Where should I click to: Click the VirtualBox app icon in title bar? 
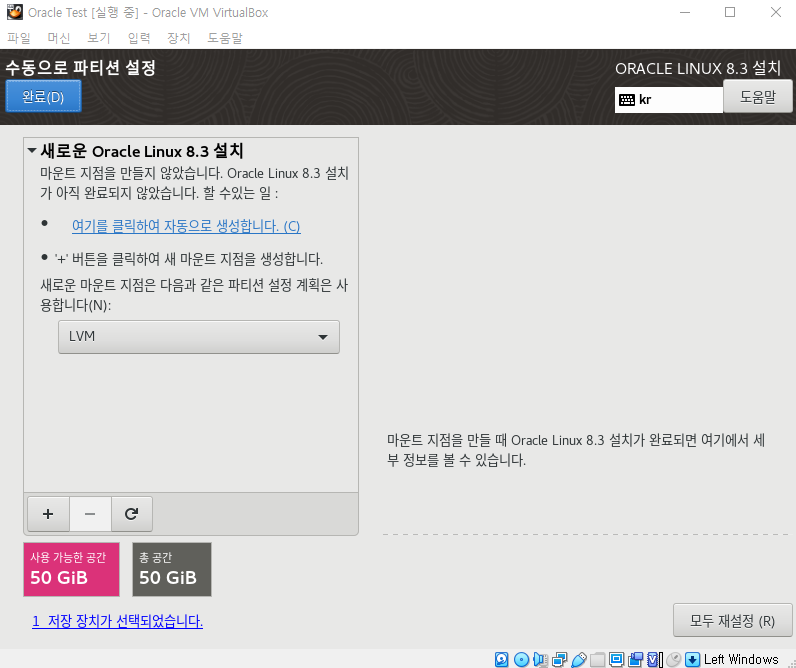click(15, 12)
